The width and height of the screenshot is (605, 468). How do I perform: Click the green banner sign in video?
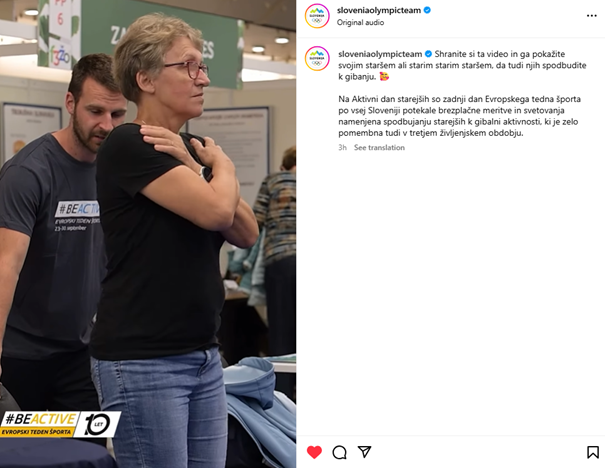point(162,41)
